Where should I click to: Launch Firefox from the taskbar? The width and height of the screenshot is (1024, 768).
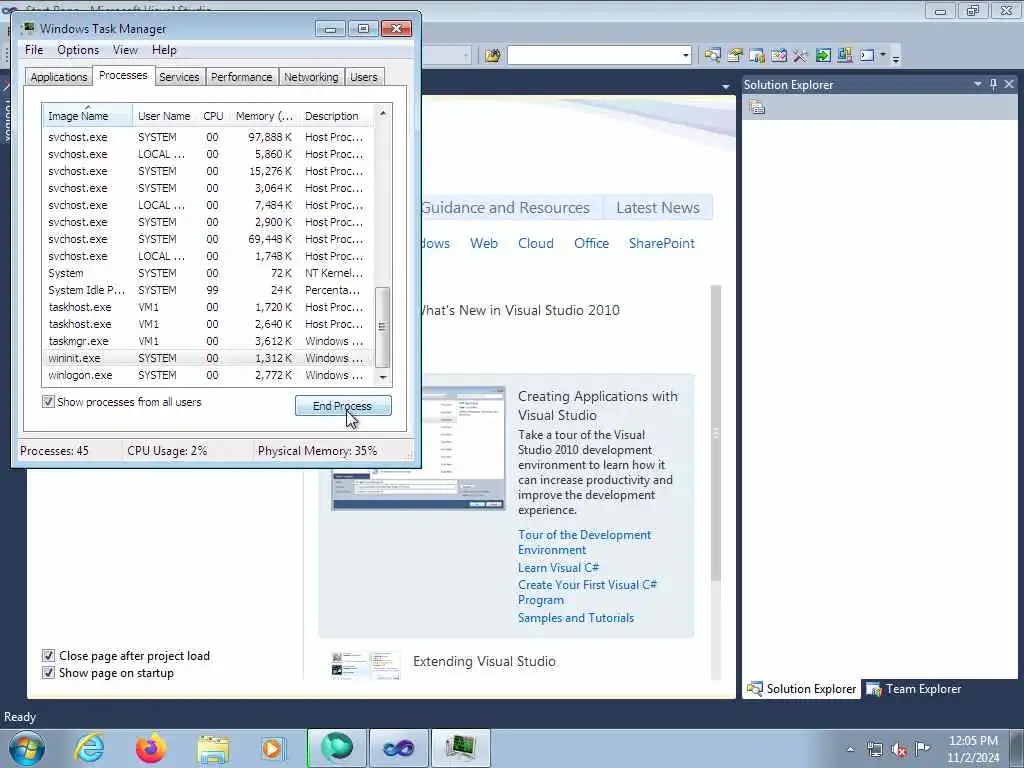click(x=151, y=748)
